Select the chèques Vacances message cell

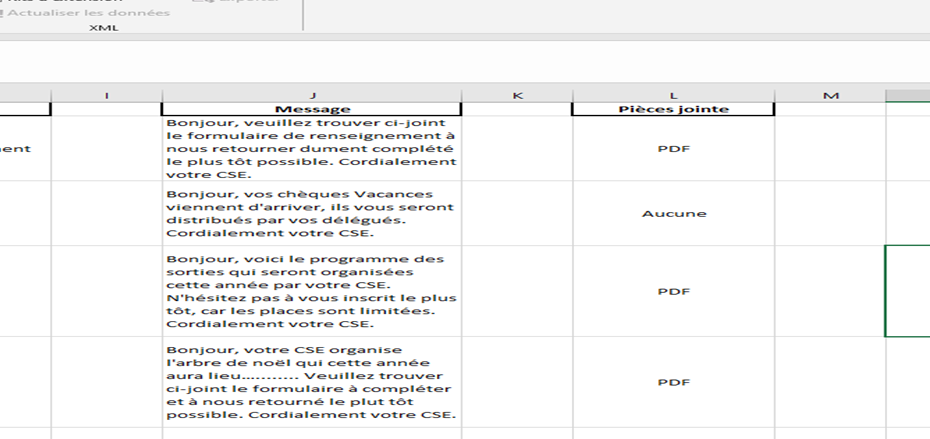312,213
